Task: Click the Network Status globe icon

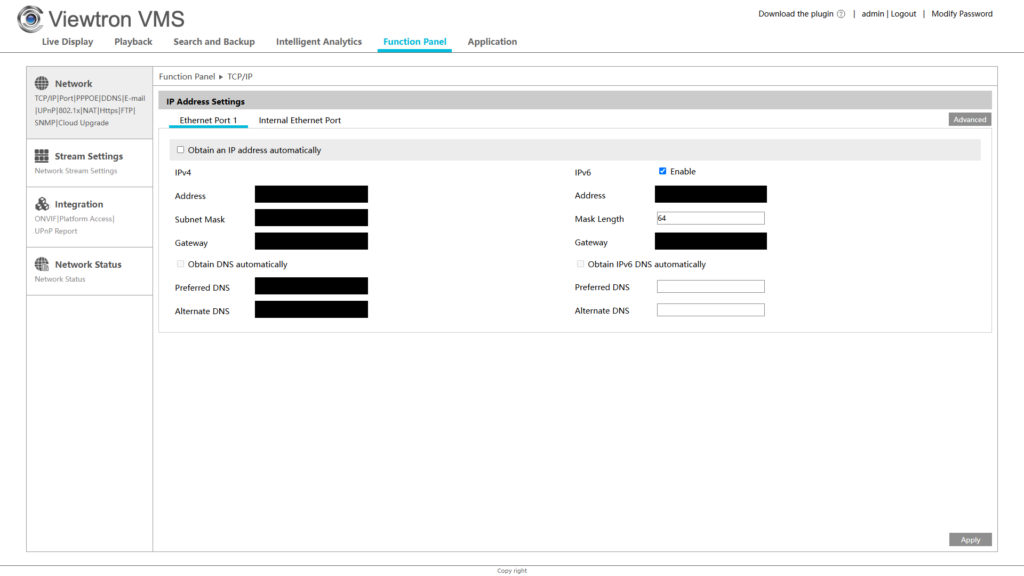Action: (42, 264)
